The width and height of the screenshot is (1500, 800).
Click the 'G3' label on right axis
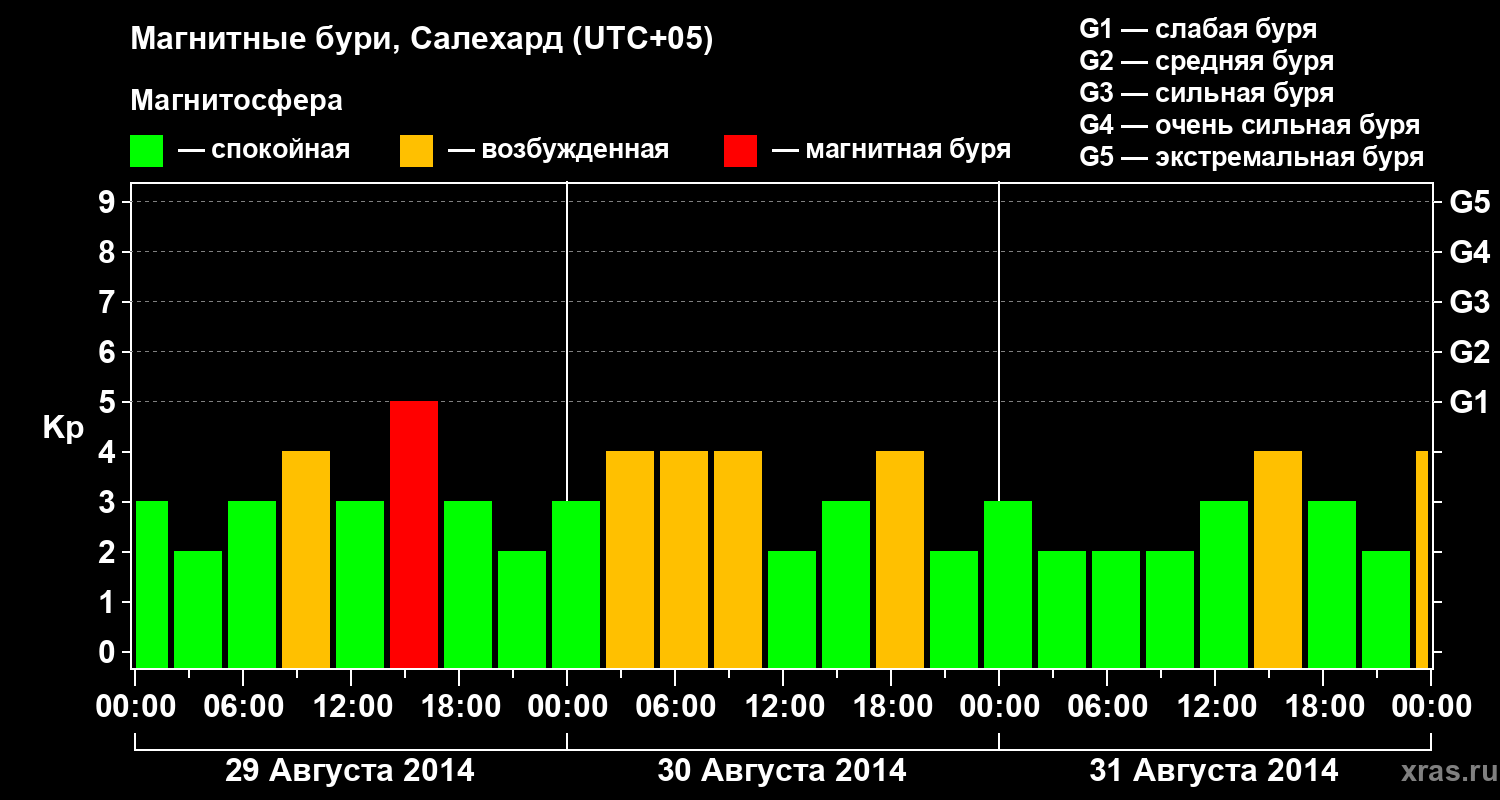pyautogui.click(x=1469, y=302)
